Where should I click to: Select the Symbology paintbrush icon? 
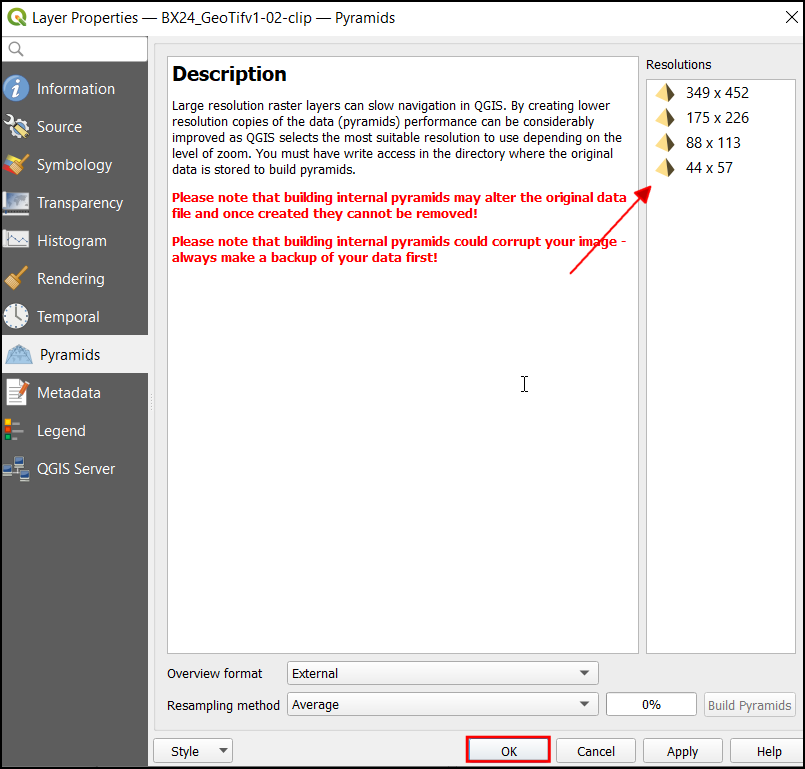click(17, 165)
